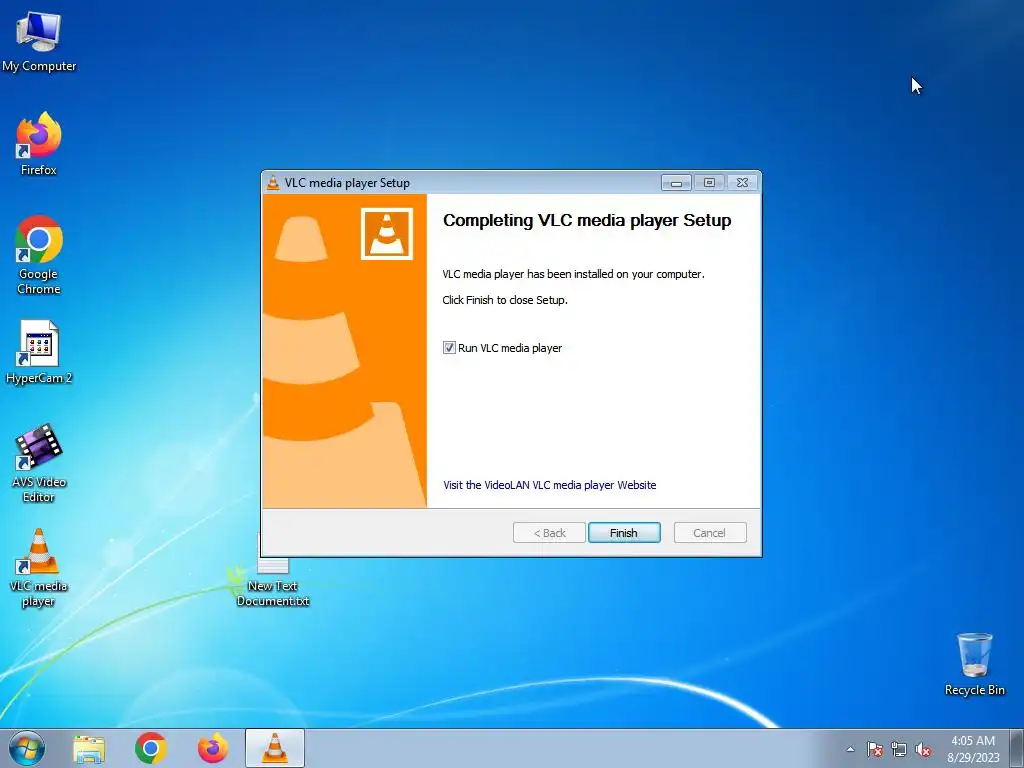The height and width of the screenshot is (768, 1024).
Task: Click 'VLC media player has been installed' text
Action: click(x=573, y=274)
